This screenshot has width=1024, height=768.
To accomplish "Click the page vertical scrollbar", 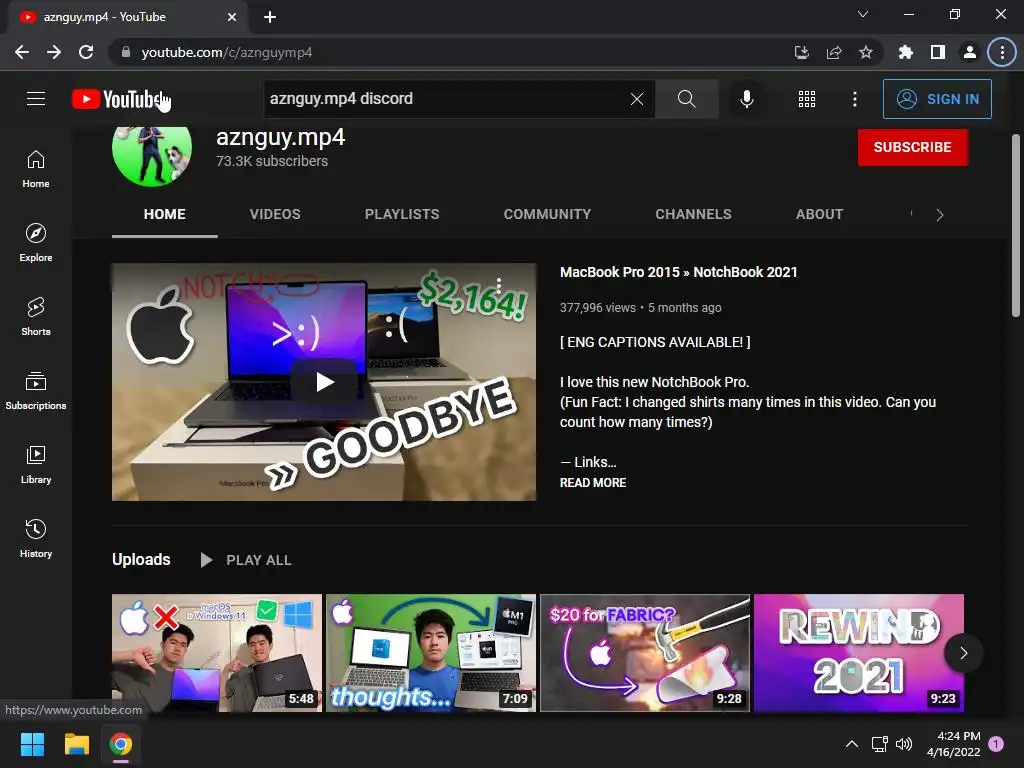I will tap(1016, 225).
